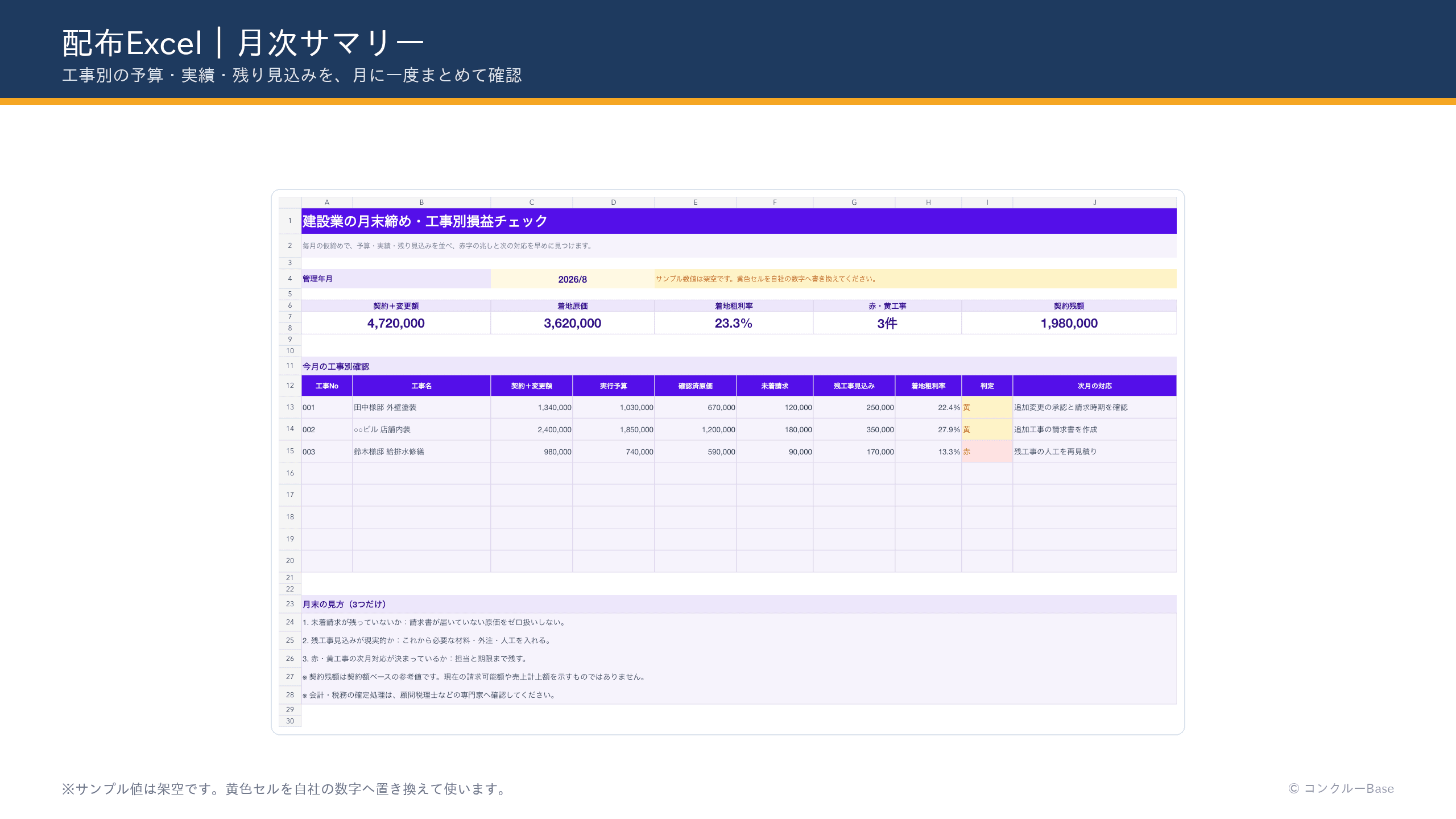Click the 工事No header cell
Viewport: 1456px width, 819px height.
327,386
